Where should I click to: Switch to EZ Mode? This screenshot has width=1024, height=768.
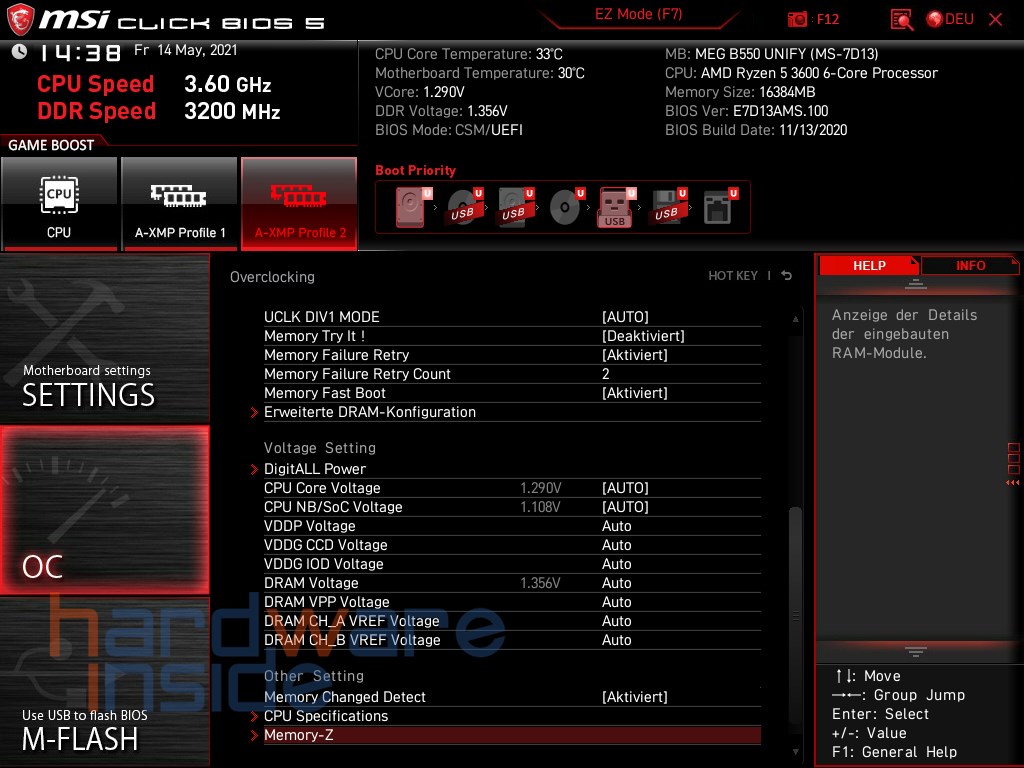639,15
